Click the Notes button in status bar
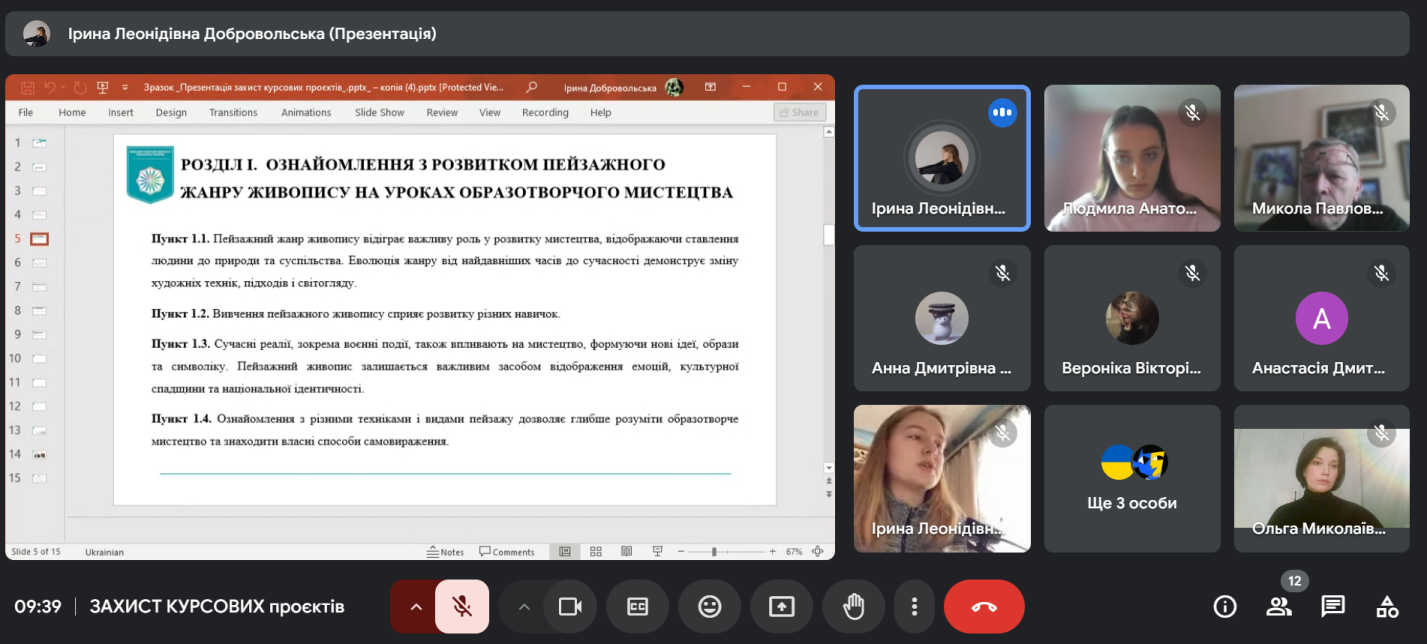 pos(445,552)
